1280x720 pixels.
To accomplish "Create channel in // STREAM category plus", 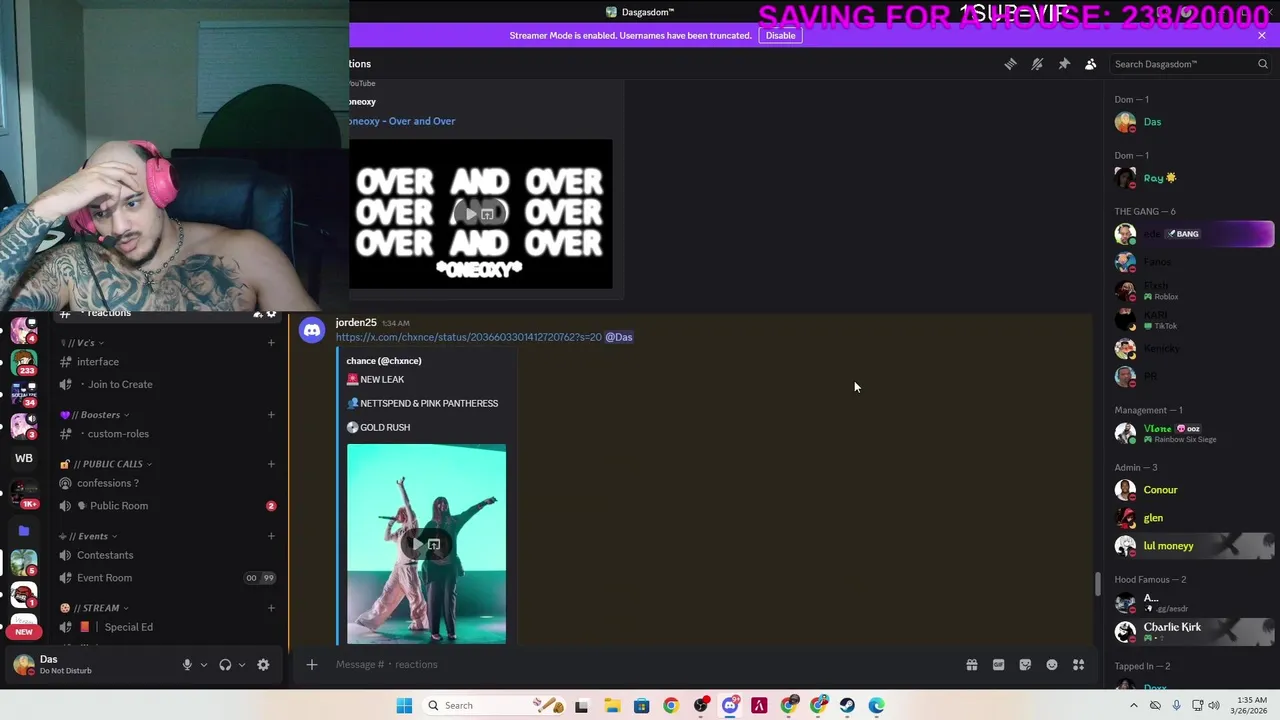I will pyautogui.click(x=271, y=608).
